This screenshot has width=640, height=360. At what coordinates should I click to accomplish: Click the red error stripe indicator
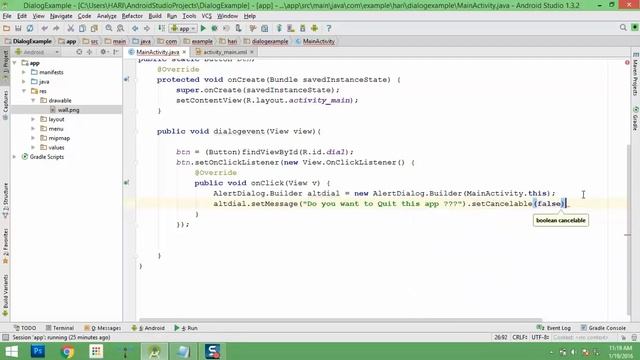(627, 62)
